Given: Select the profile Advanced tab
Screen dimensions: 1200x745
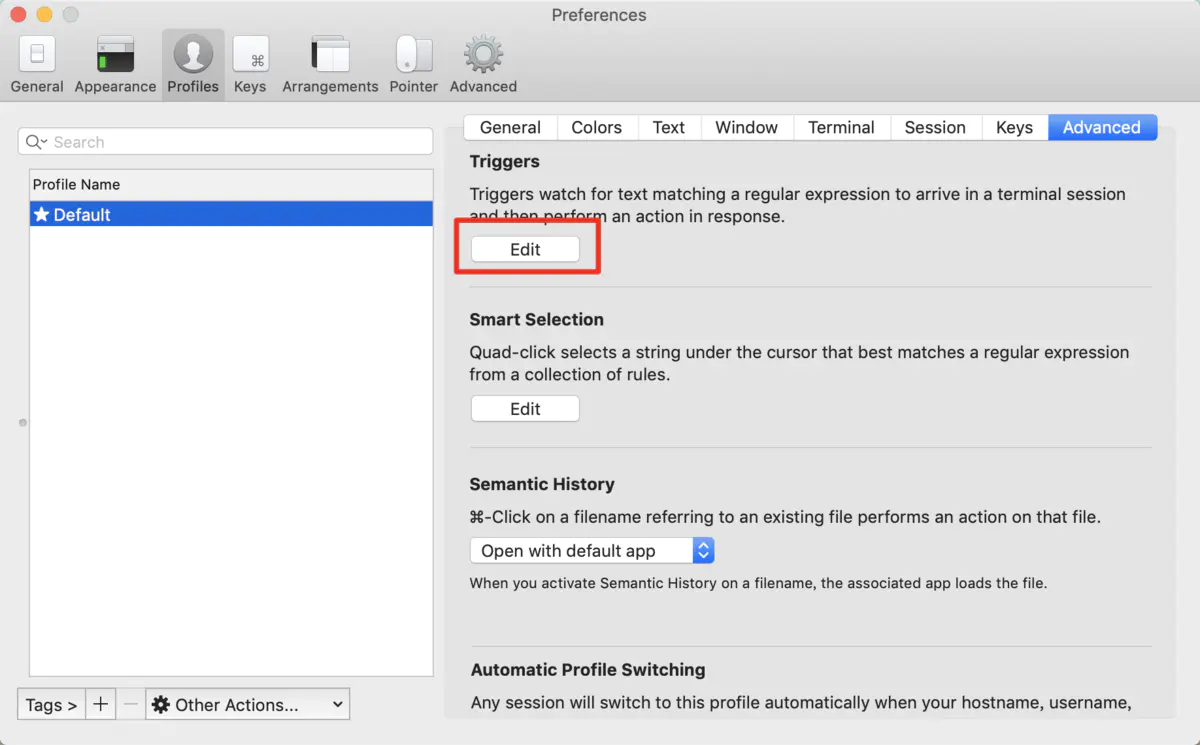Looking at the screenshot, I should click(1102, 127).
